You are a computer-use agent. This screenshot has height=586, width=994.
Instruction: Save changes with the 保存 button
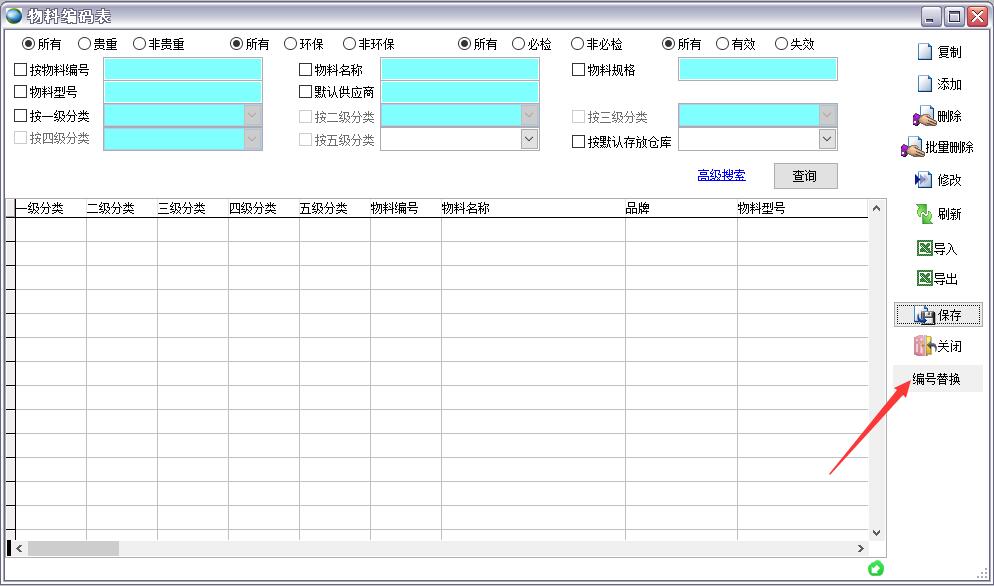(937, 315)
